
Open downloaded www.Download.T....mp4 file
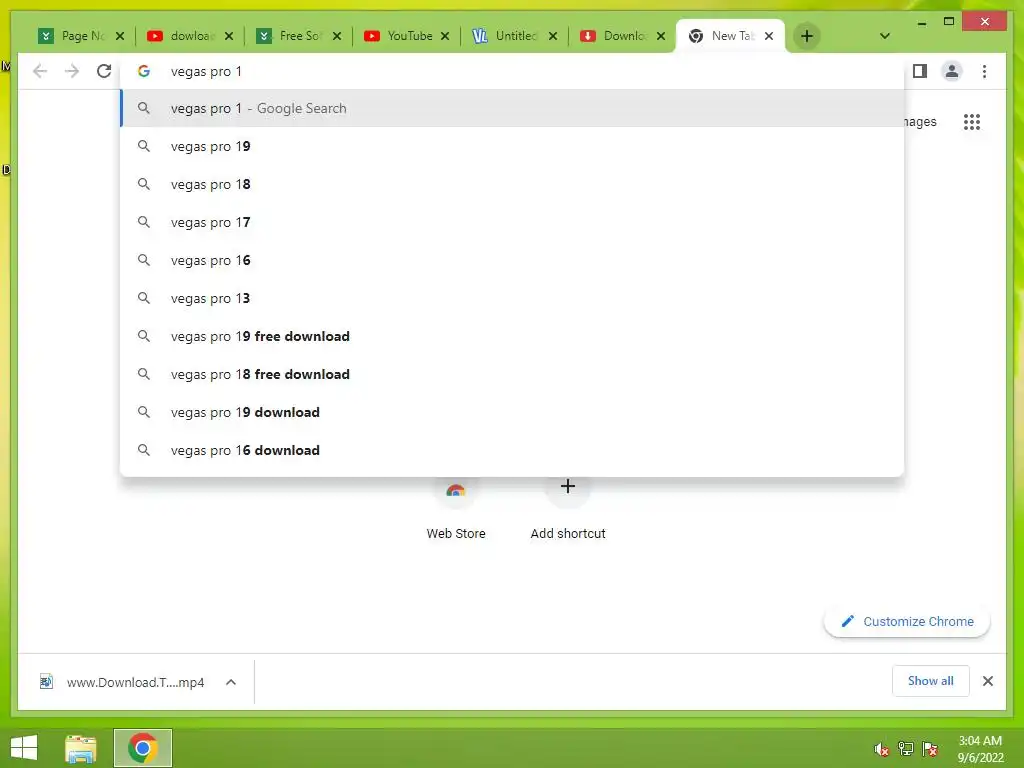(123, 682)
